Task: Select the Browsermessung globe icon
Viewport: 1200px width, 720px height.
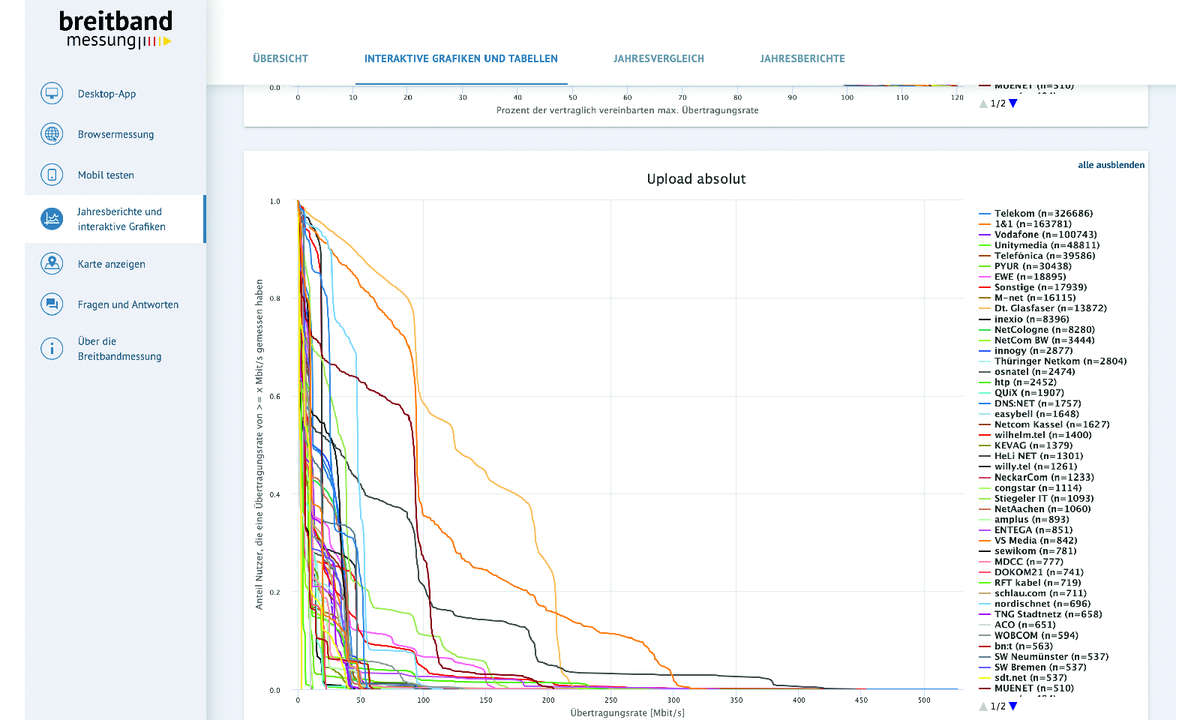Action: (52, 134)
